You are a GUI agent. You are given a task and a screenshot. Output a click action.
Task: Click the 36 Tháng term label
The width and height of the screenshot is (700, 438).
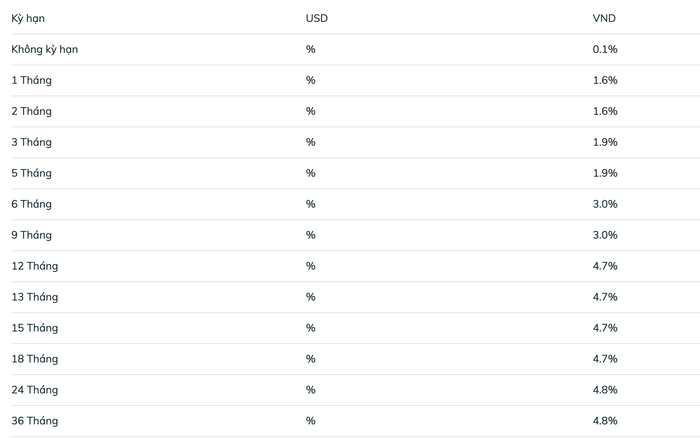click(34, 421)
